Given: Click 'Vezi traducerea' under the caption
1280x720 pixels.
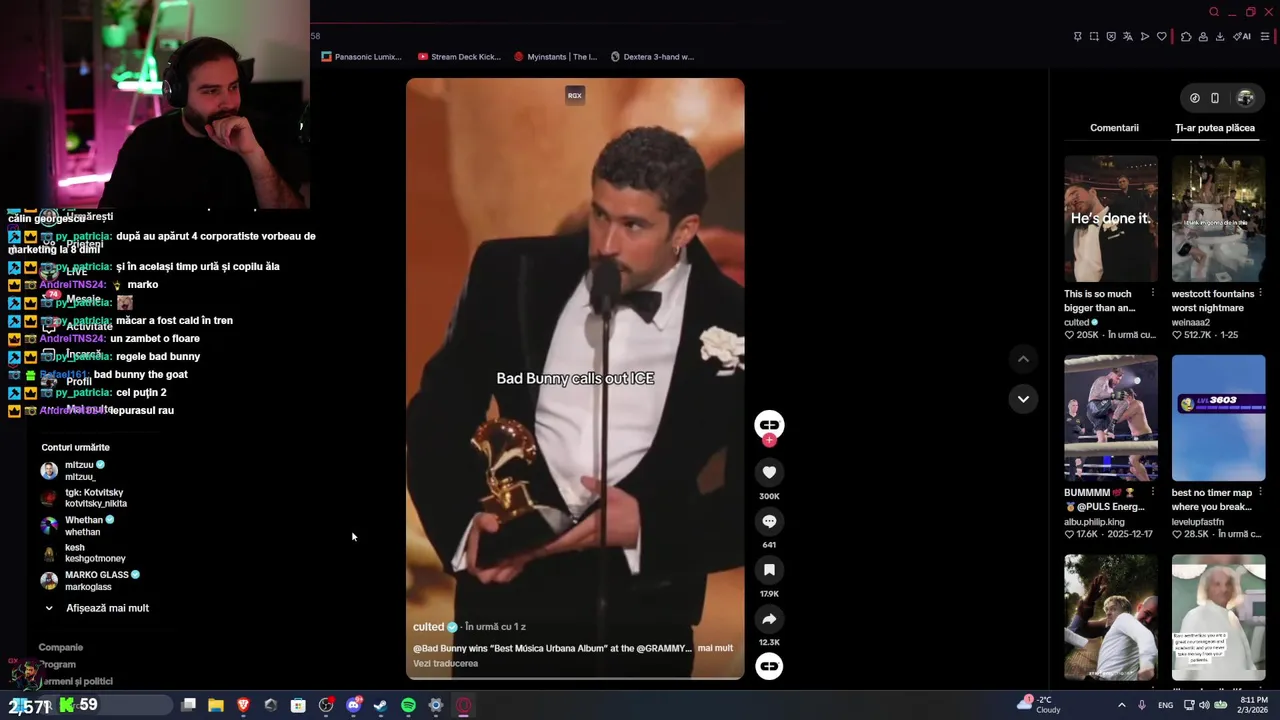Looking at the screenshot, I should tap(445, 664).
